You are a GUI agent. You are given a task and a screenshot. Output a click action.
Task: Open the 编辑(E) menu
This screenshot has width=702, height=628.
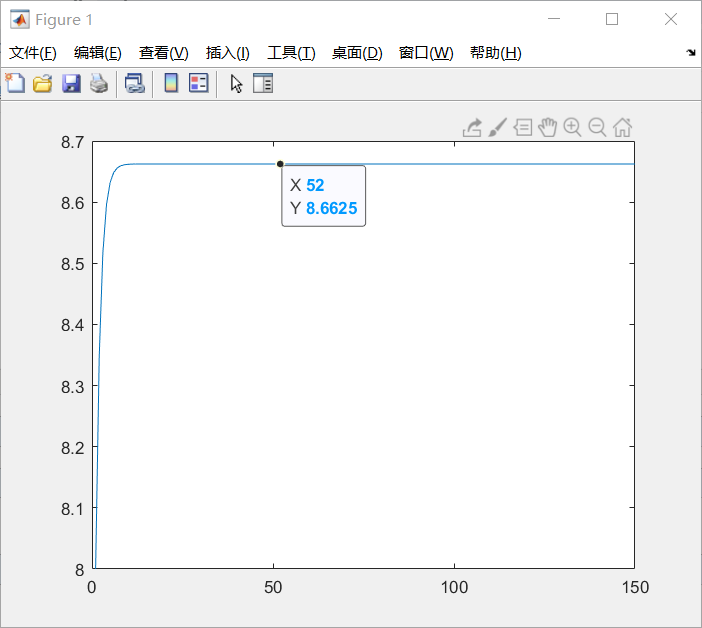point(98,53)
